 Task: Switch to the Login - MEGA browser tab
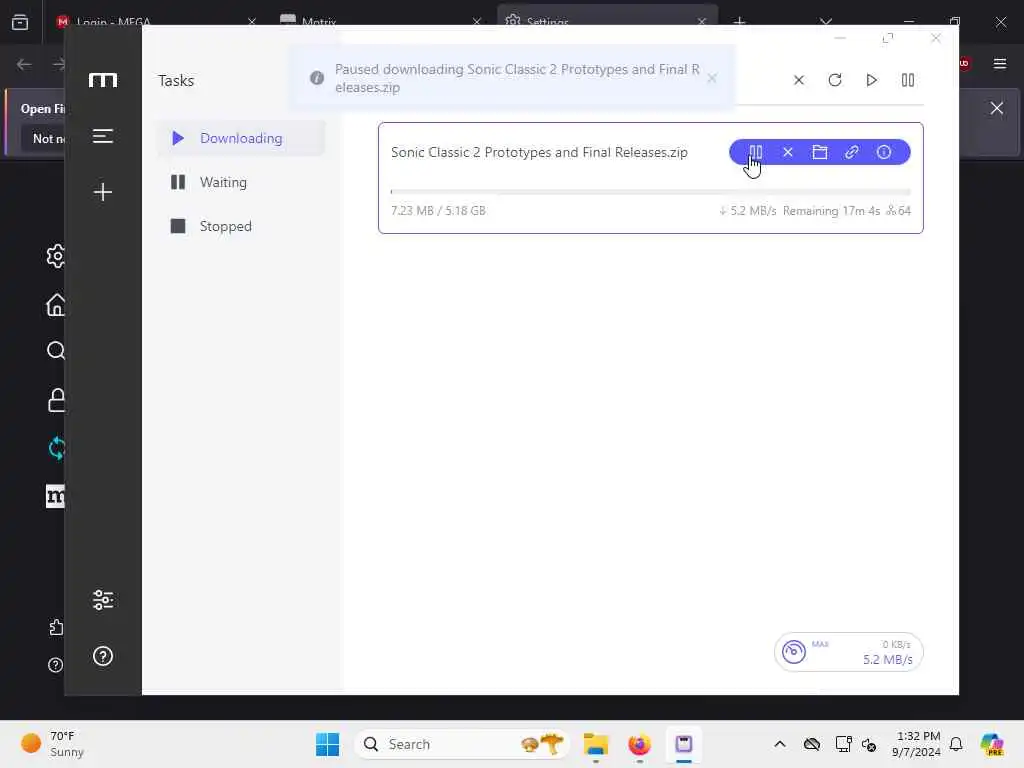click(x=157, y=22)
